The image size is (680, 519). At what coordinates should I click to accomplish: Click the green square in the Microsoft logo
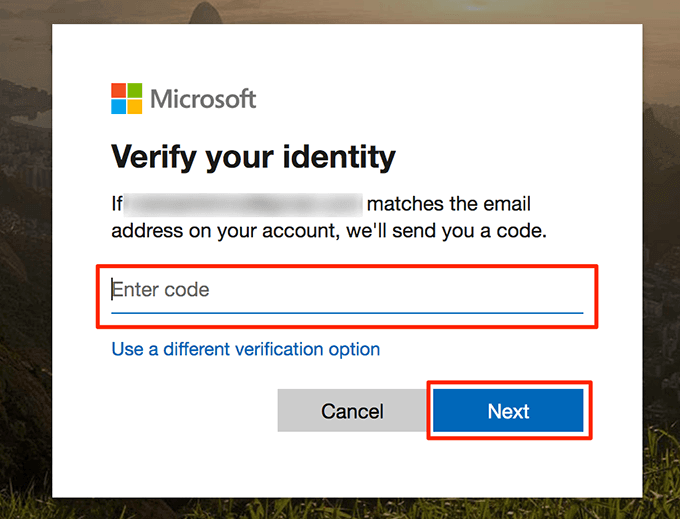(135, 91)
